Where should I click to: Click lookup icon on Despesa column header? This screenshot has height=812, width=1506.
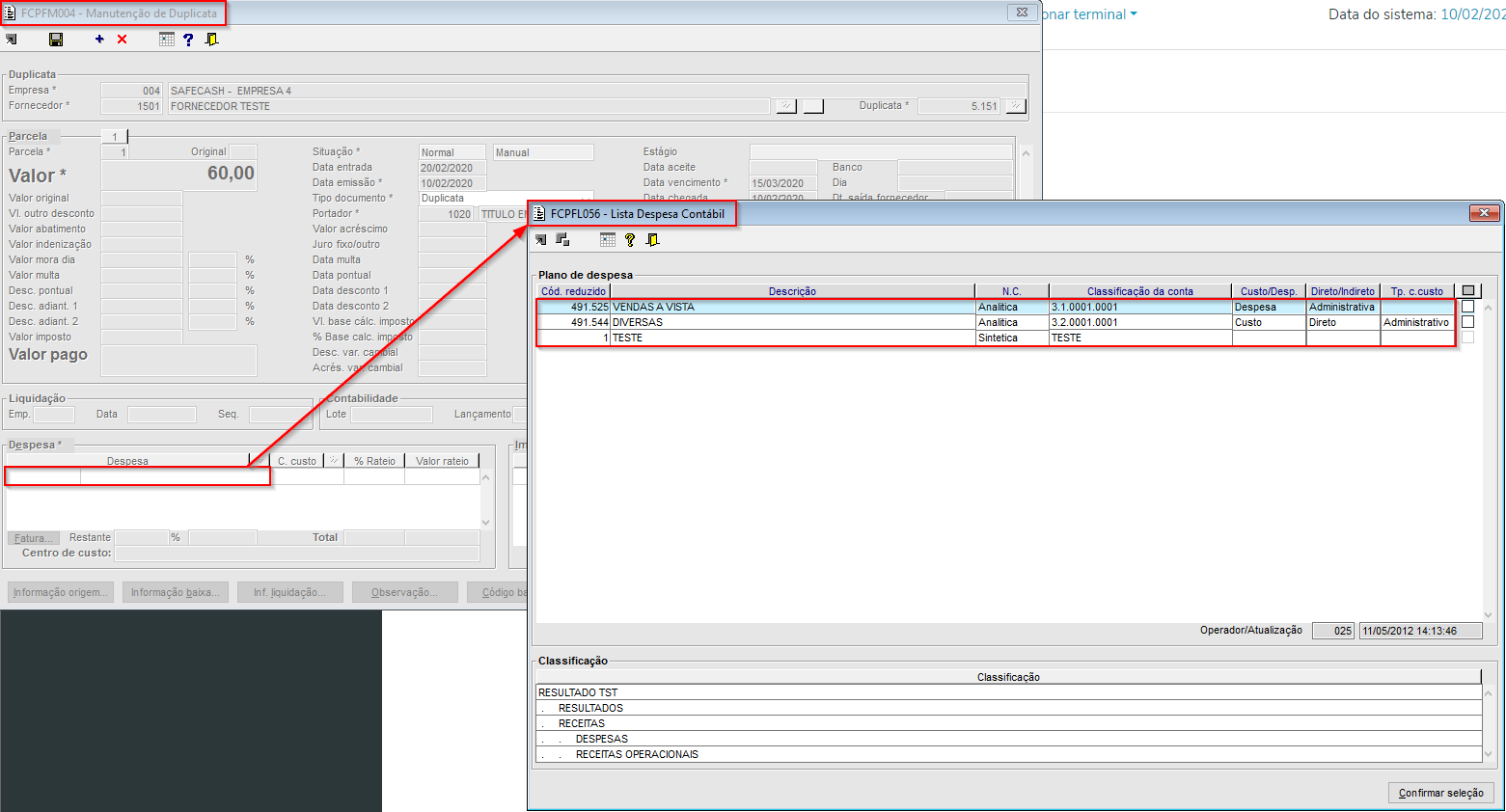[258, 461]
